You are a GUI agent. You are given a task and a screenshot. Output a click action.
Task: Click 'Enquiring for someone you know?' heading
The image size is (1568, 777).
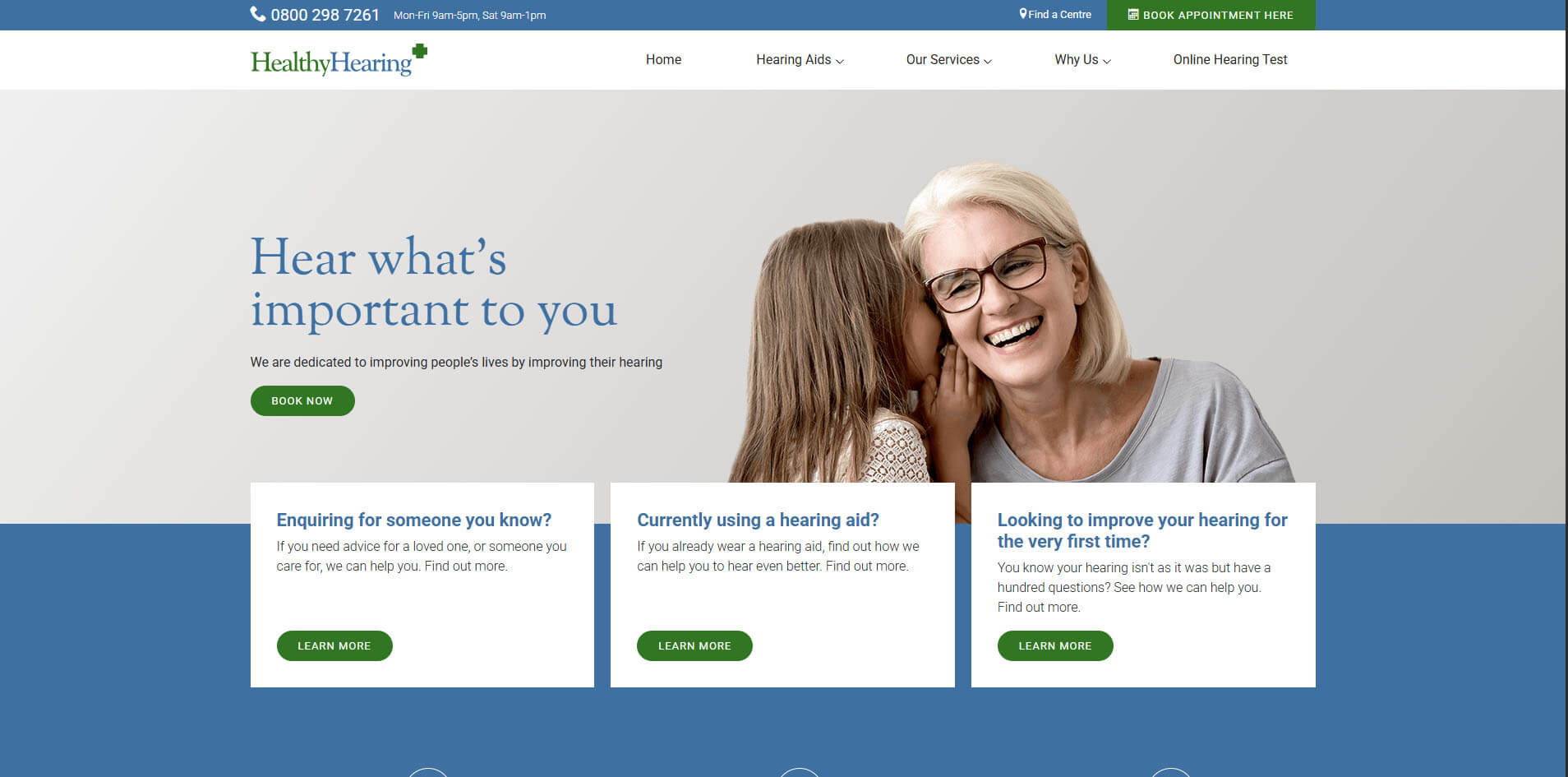[x=414, y=520]
